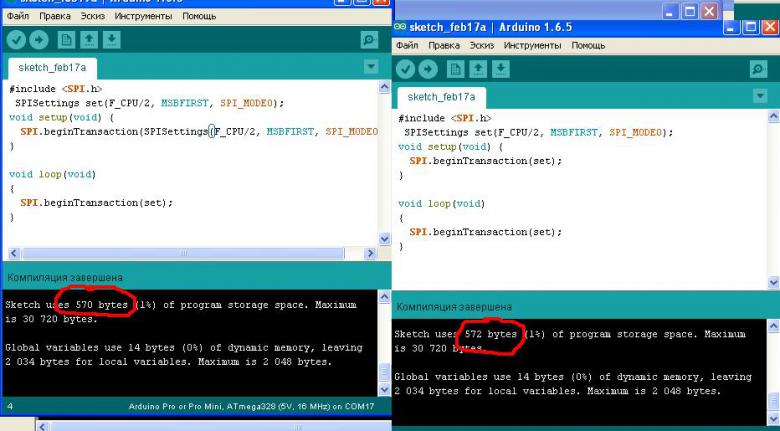Viewport: 780px width, 431px height.
Task: Click Verify checkmark icon in left Arduino window
Action: click(x=16, y=40)
